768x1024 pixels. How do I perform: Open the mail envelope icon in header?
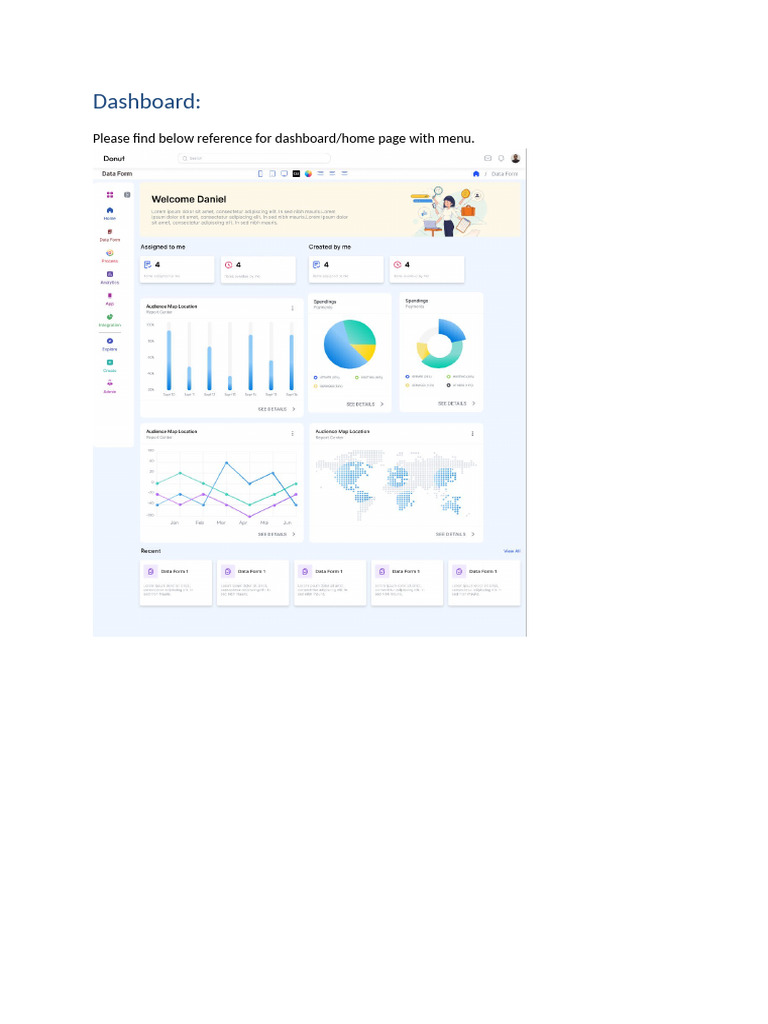coord(487,158)
